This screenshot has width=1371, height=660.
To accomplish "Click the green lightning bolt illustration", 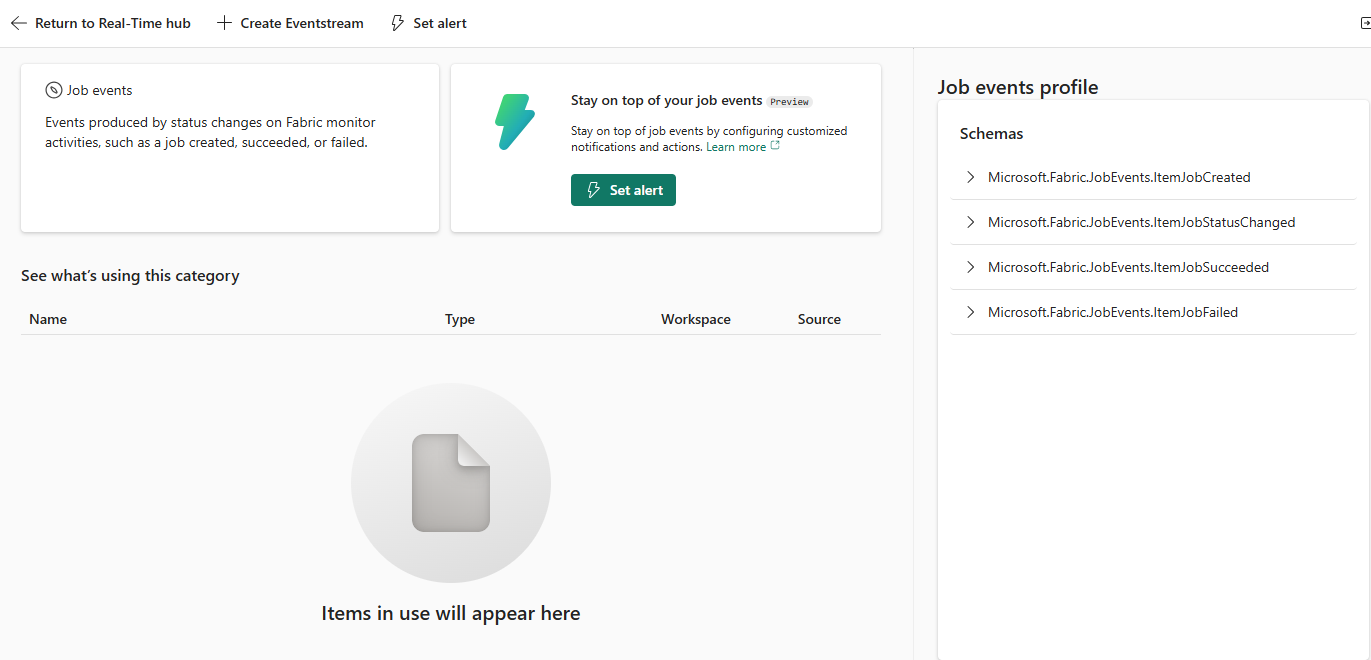I will pos(515,122).
